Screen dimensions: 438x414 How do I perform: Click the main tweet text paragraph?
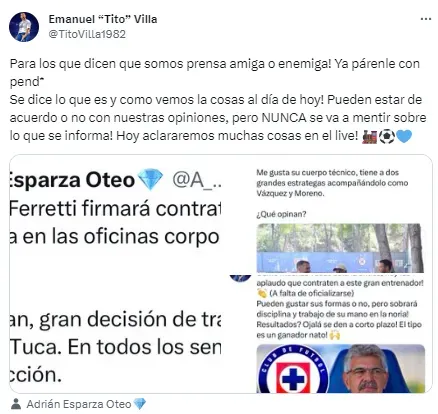pyautogui.click(x=218, y=100)
